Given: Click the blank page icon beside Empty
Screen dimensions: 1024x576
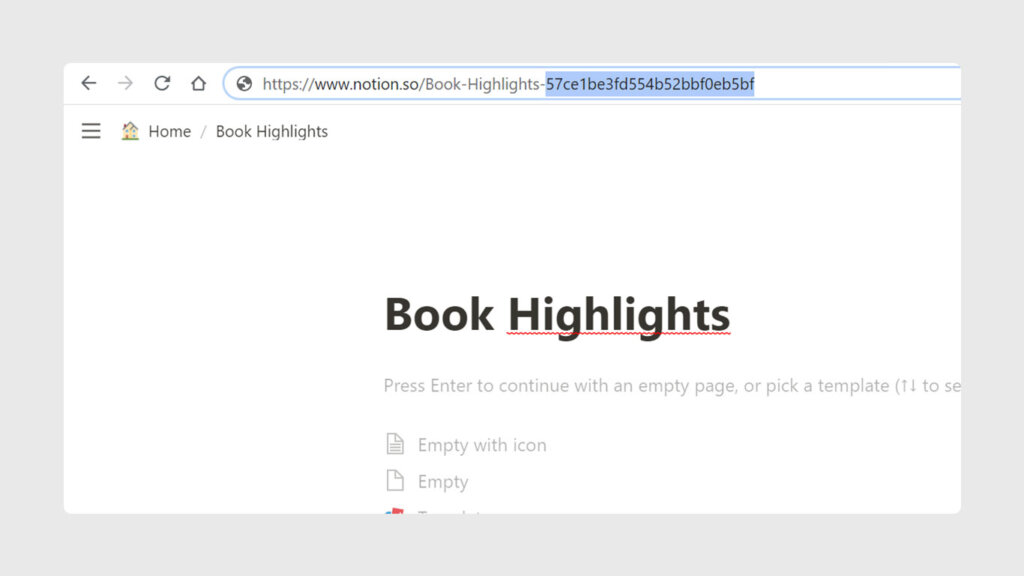Looking at the screenshot, I should [396, 481].
